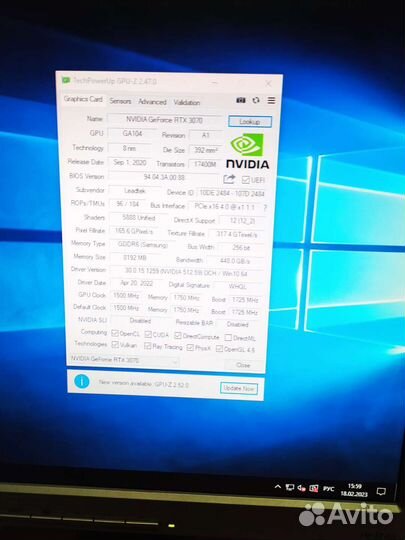The height and width of the screenshot is (540, 405).
Task: Click the Bus Interface PCIe field
Action: coord(224,207)
